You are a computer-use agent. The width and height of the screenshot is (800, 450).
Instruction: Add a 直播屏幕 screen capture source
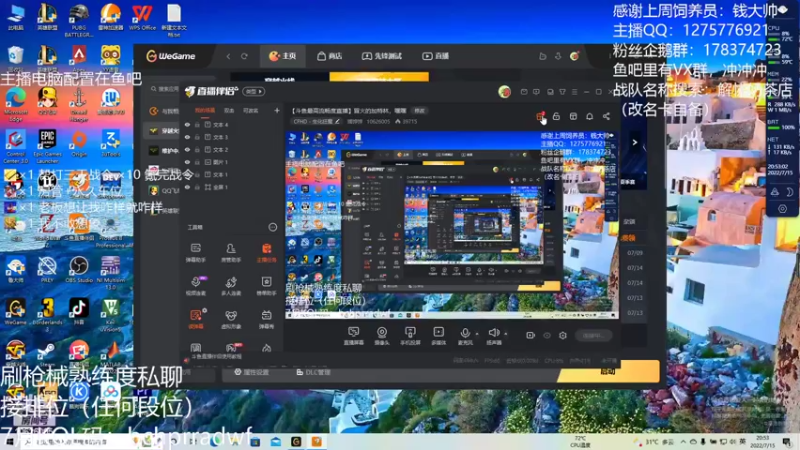pyautogui.click(x=353, y=336)
